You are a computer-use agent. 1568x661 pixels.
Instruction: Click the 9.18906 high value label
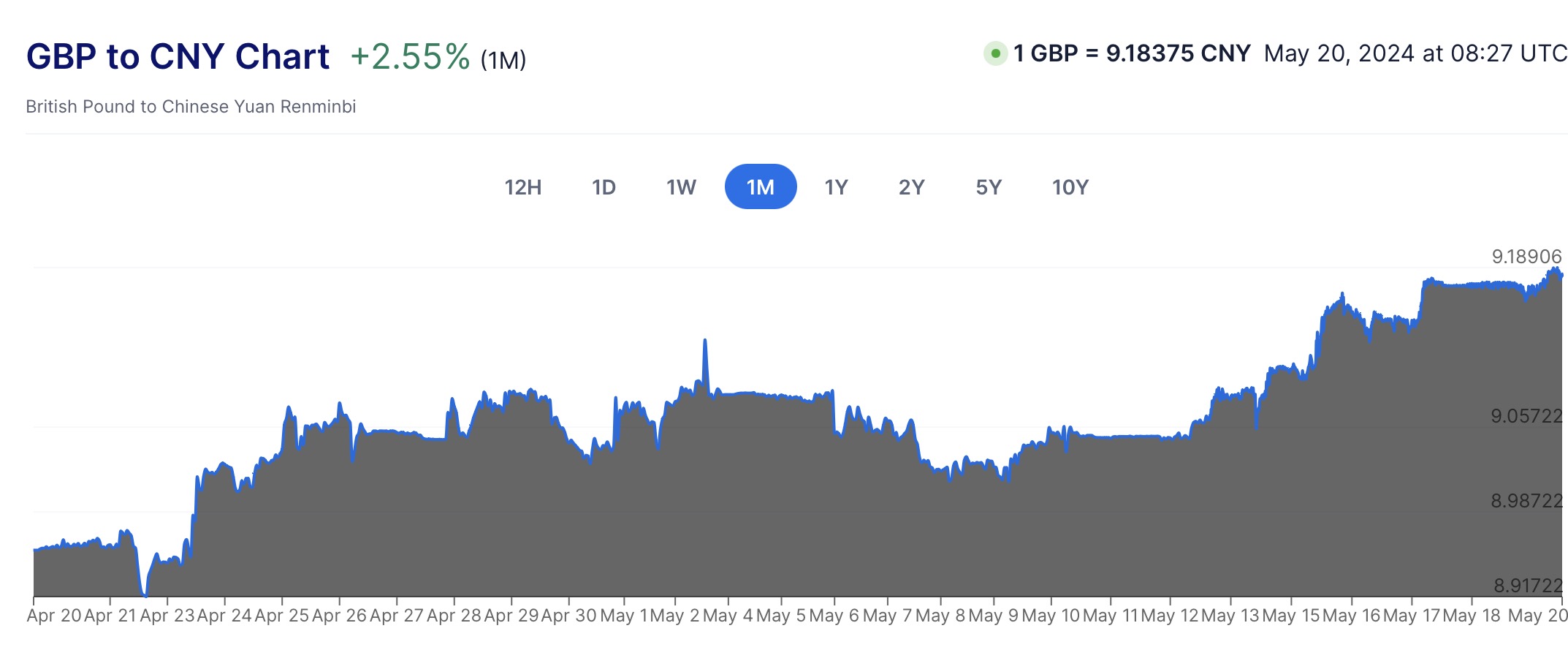(x=1526, y=257)
